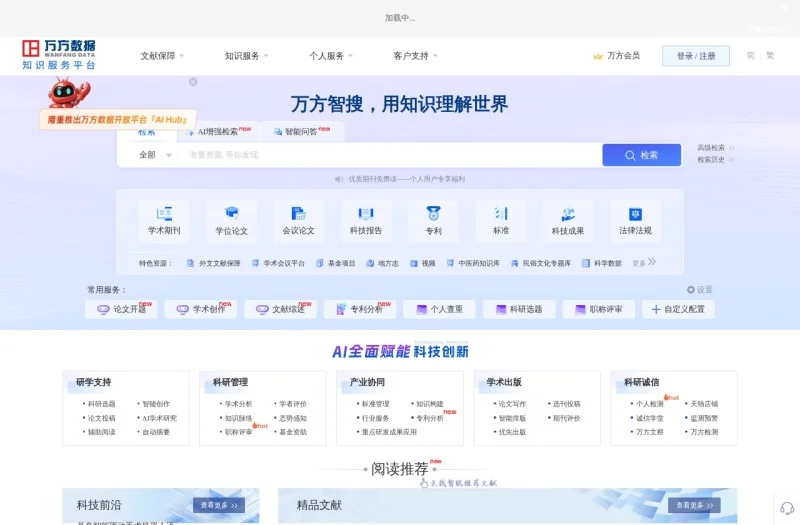
Task: Open 标准管理 under 产业协同
Action: [x=375, y=404]
